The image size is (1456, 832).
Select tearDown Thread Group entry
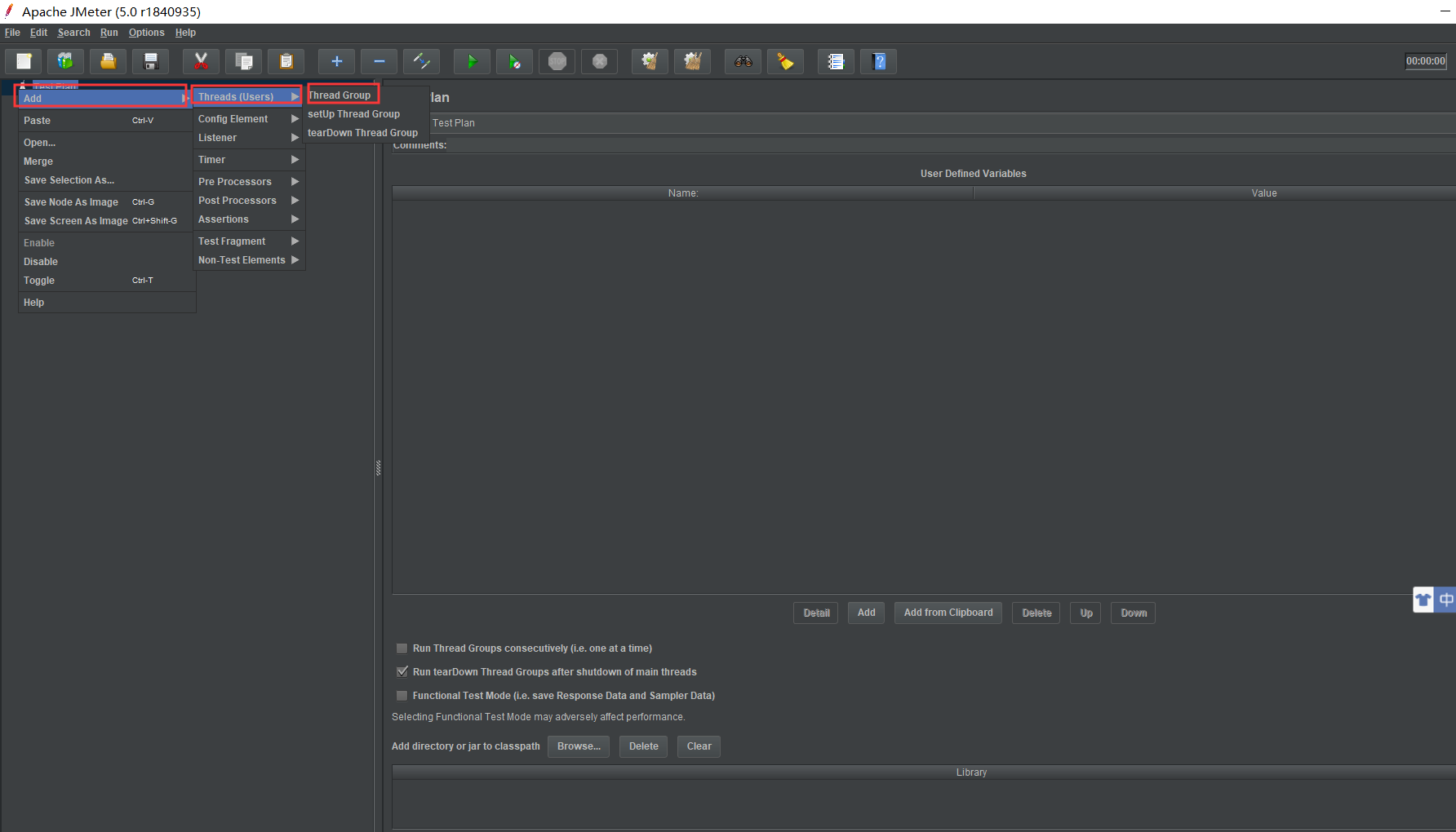pos(366,133)
